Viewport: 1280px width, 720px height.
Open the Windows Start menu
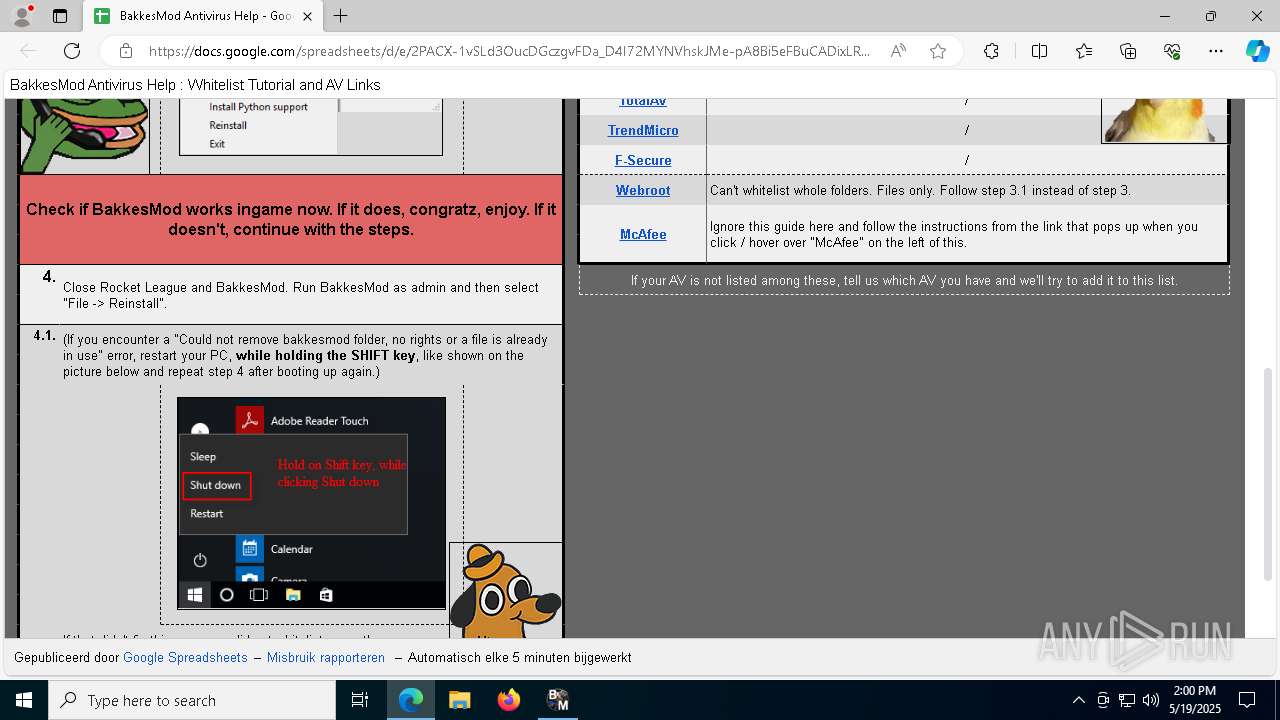tap(24, 700)
